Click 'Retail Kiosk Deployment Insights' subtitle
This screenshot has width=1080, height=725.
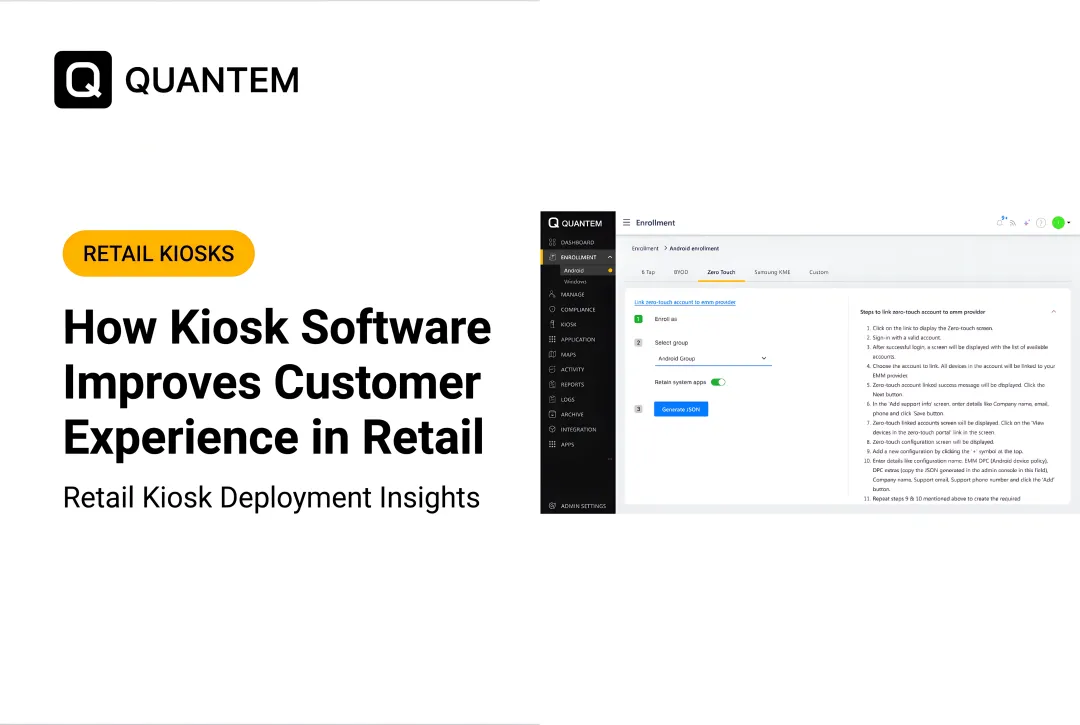coord(271,497)
